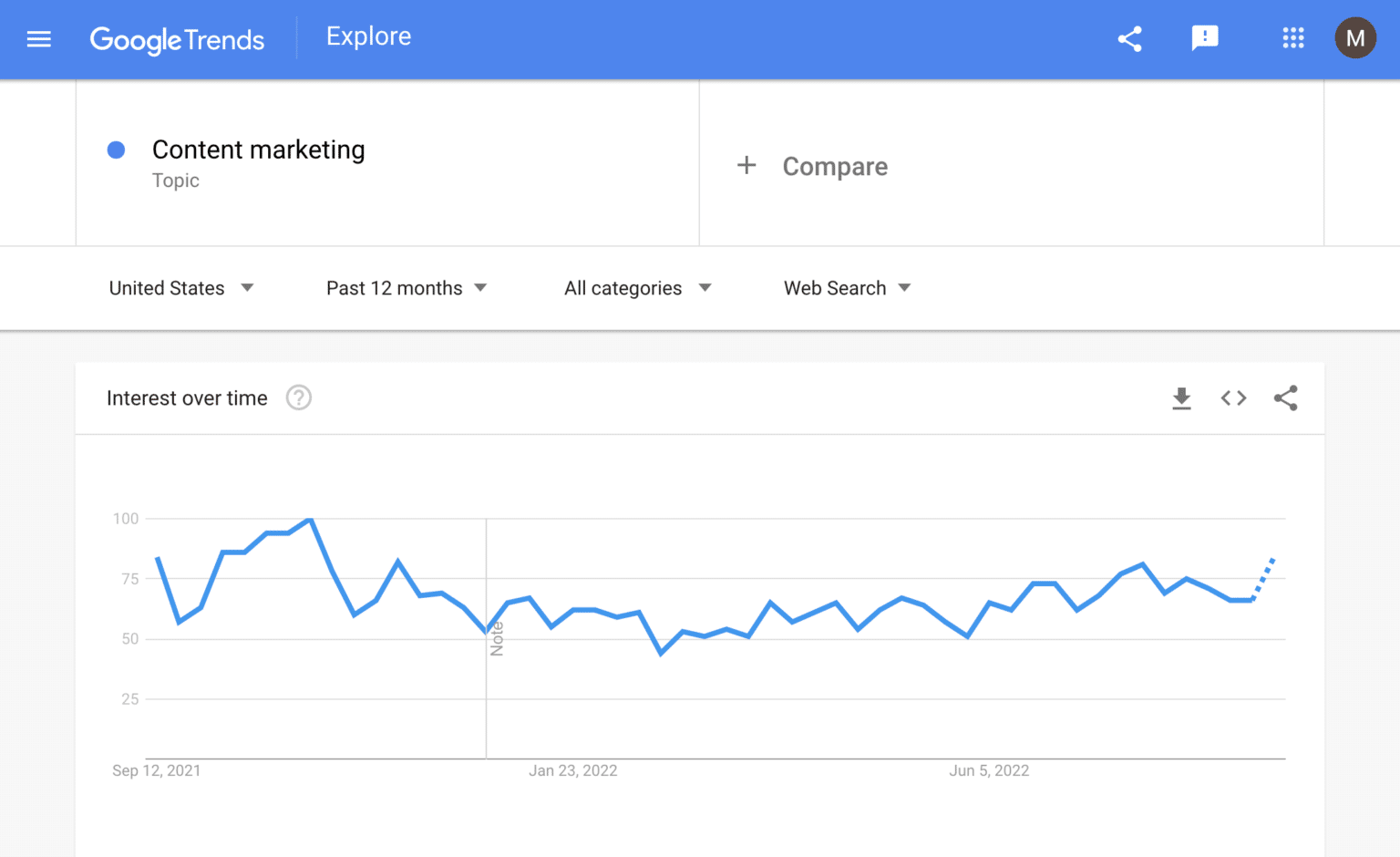Open the embed code for the chart
This screenshot has width=1400, height=857.
[x=1233, y=398]
